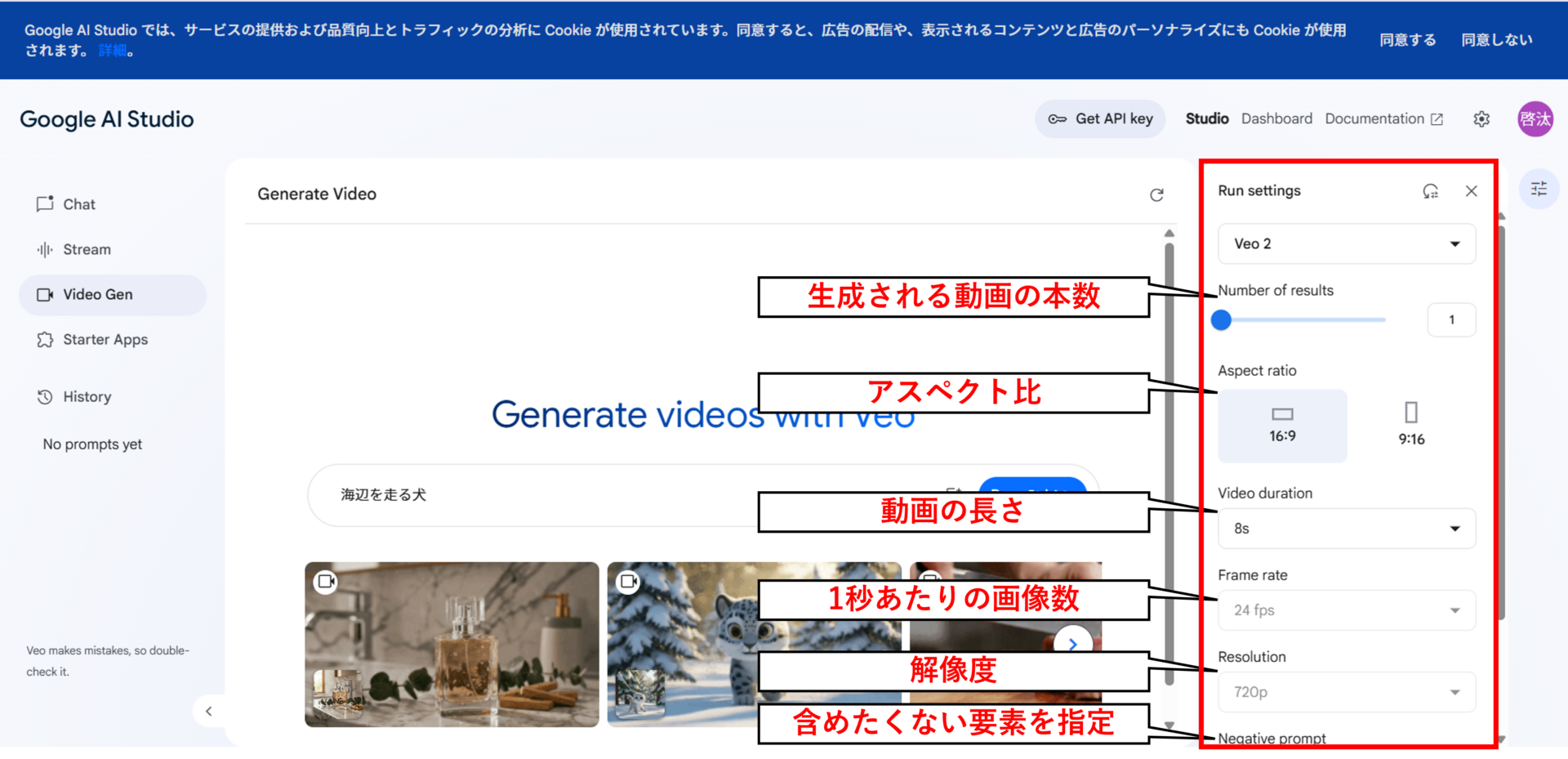
Task: Click the Video Gen camera icon
Action: click(x=45, y=295)
